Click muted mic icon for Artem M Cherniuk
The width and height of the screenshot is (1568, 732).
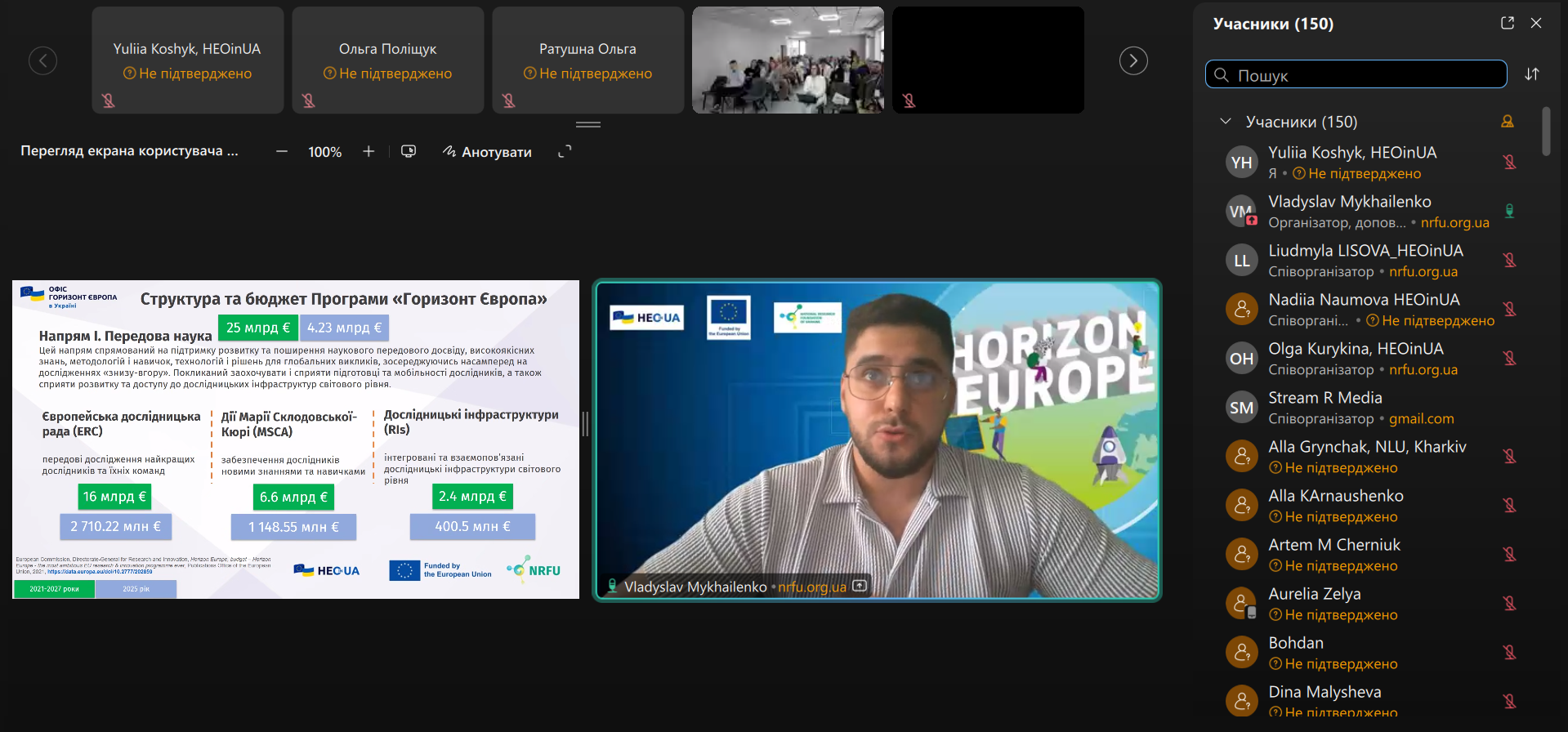(x=1509, y=554)
